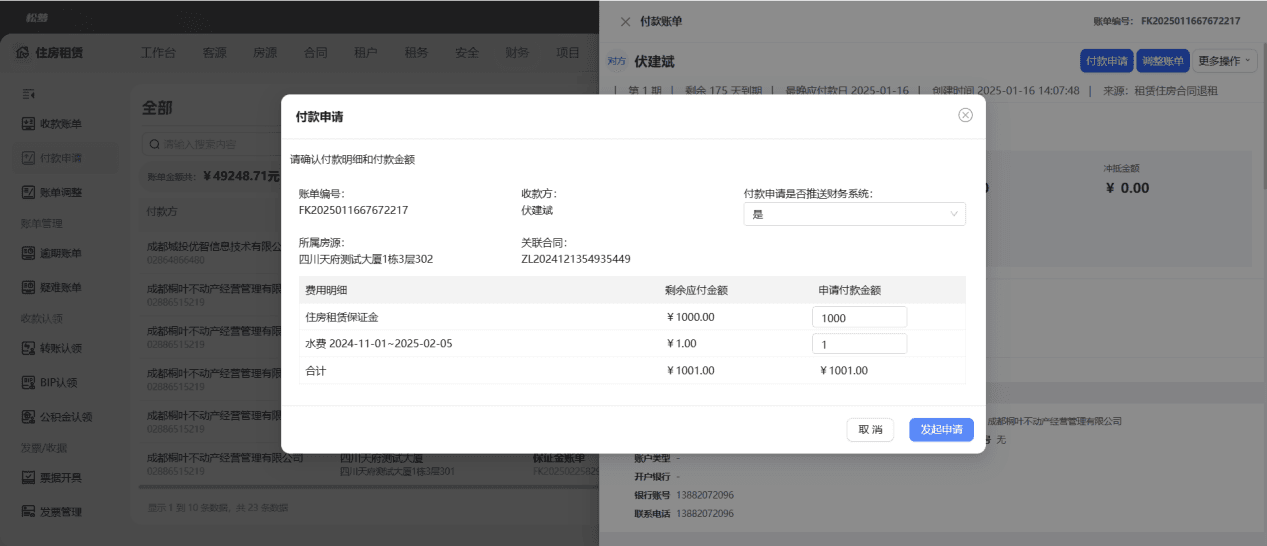Edit the 水费 payment amount field
1267x546 pixels.
coord(859,344)
